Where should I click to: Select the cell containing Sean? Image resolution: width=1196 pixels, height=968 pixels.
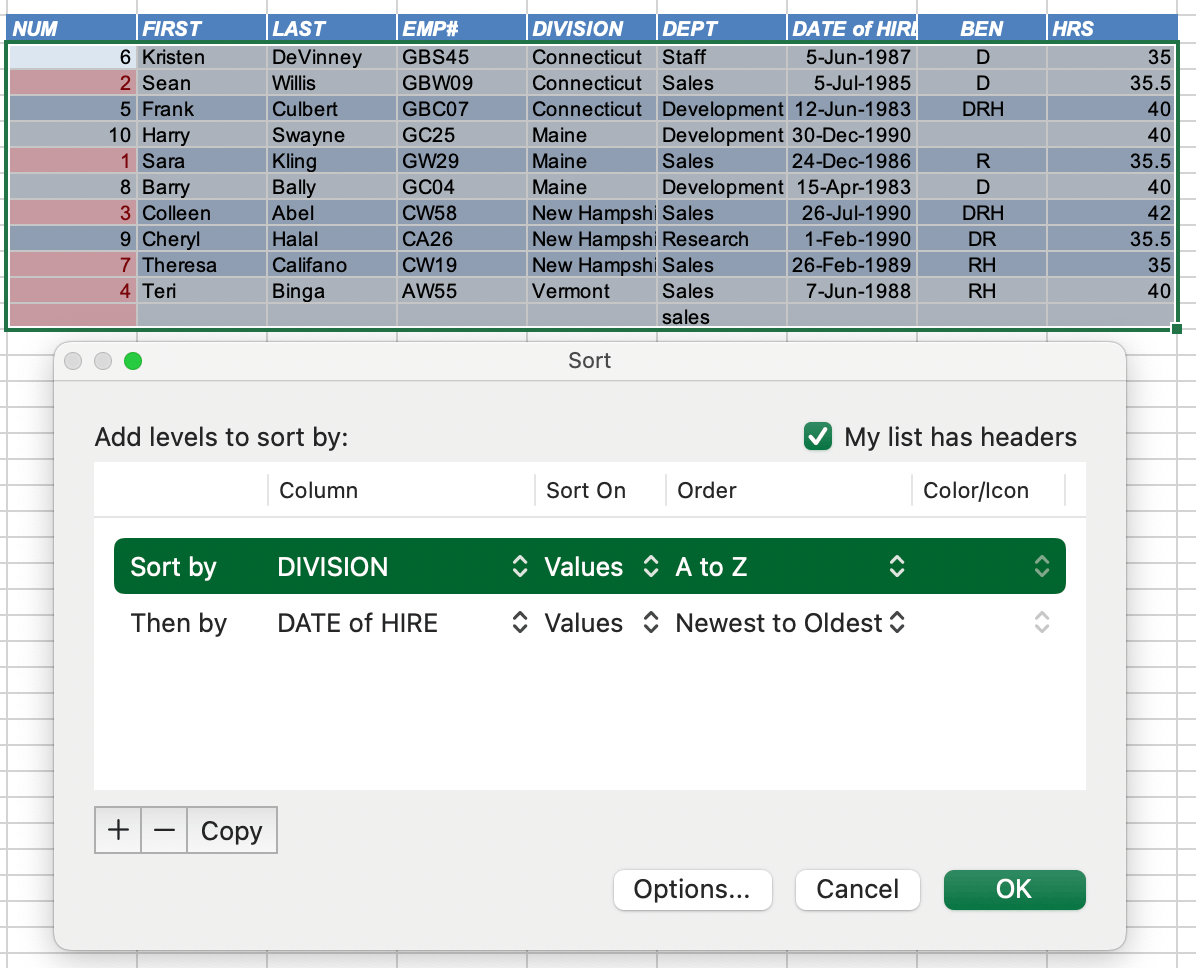202,83
